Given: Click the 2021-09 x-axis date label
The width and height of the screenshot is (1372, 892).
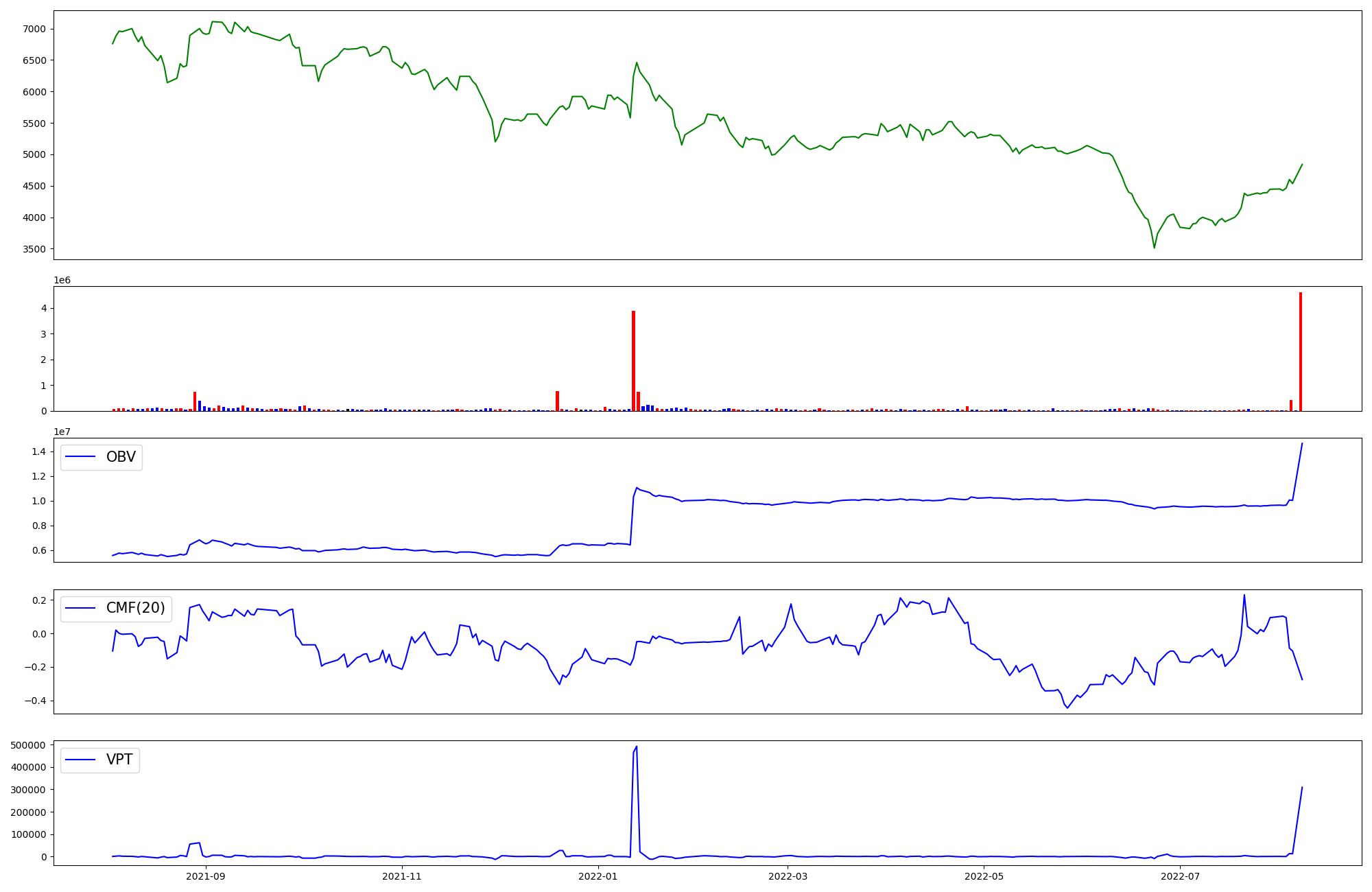Looking at the screenshot, I should coord(205,876).
